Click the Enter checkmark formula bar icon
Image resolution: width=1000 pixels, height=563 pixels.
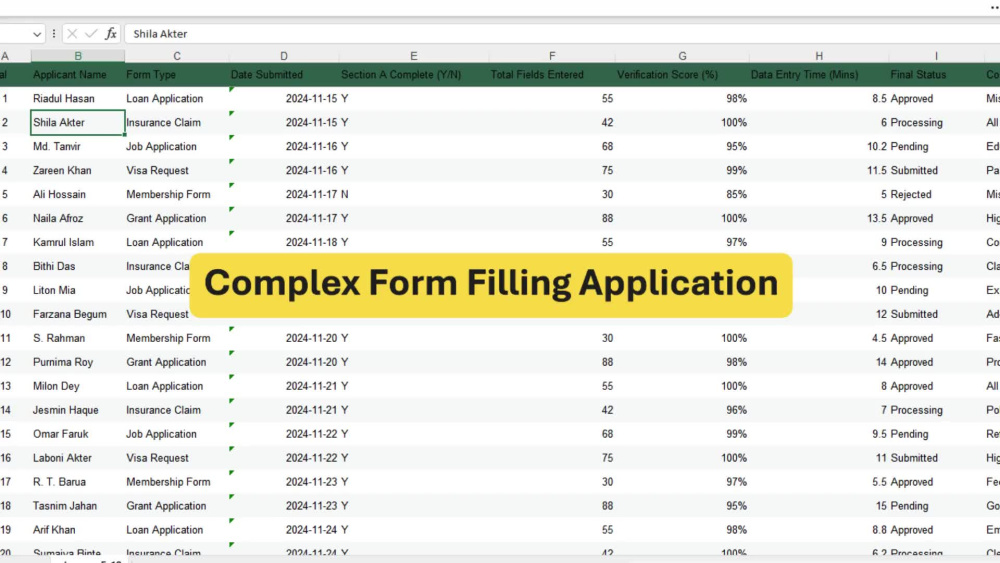click(91, 34)
